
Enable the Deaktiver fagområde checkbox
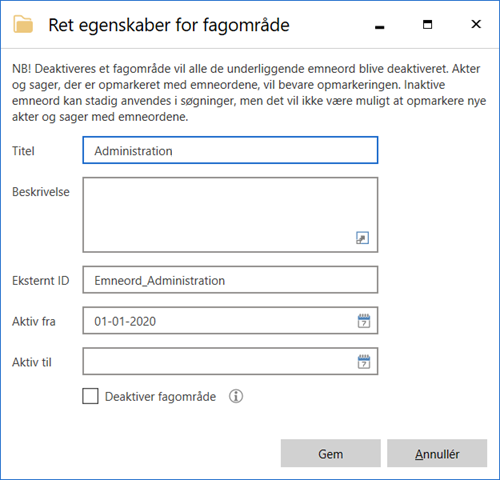tap(90, 396)
